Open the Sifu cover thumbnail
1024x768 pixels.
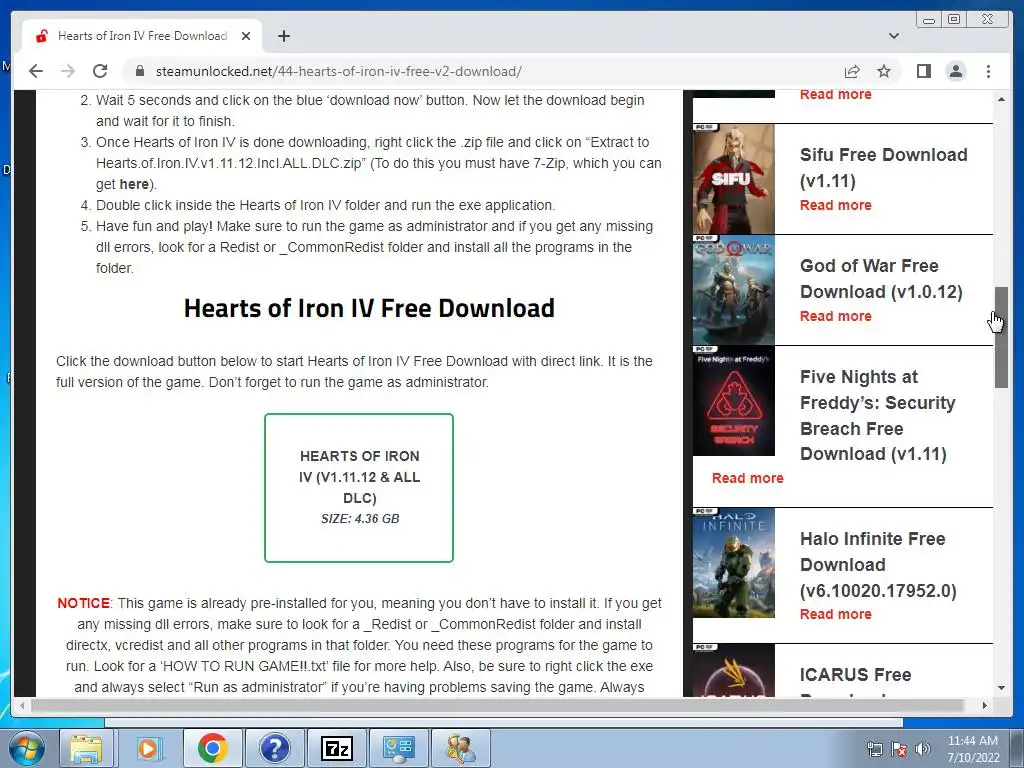733,179
